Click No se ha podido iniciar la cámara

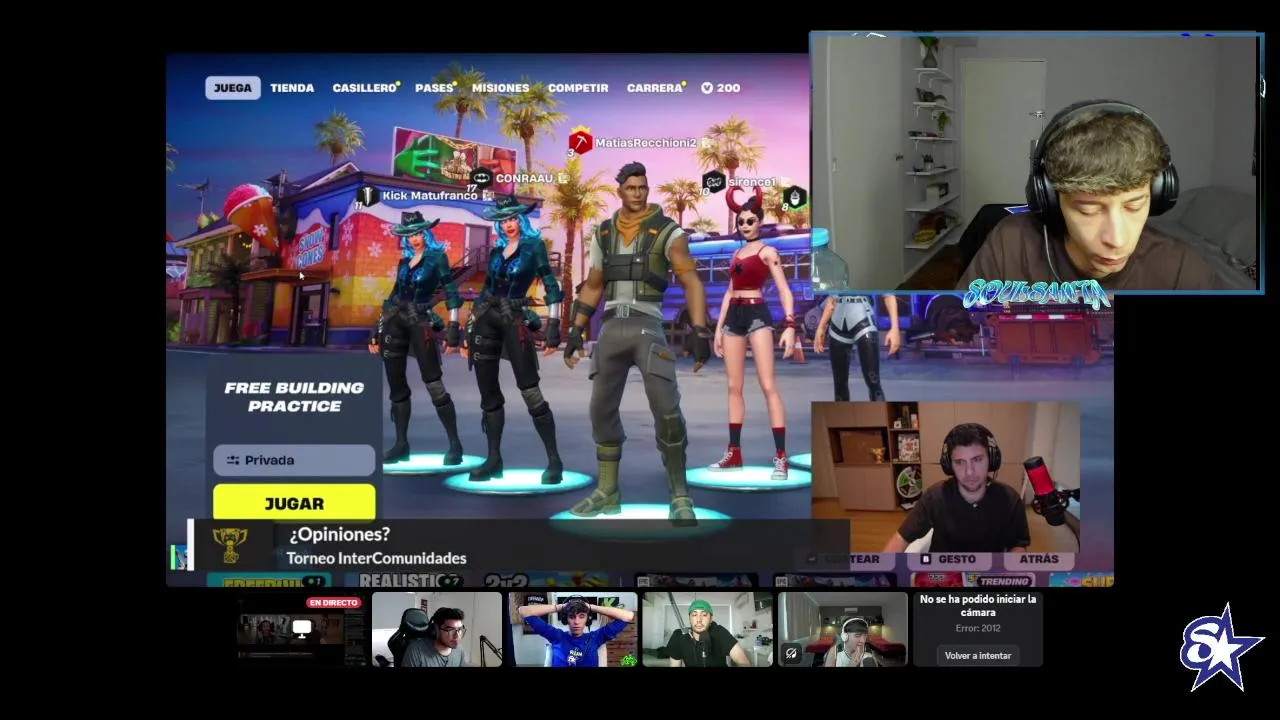coord(978,605)
